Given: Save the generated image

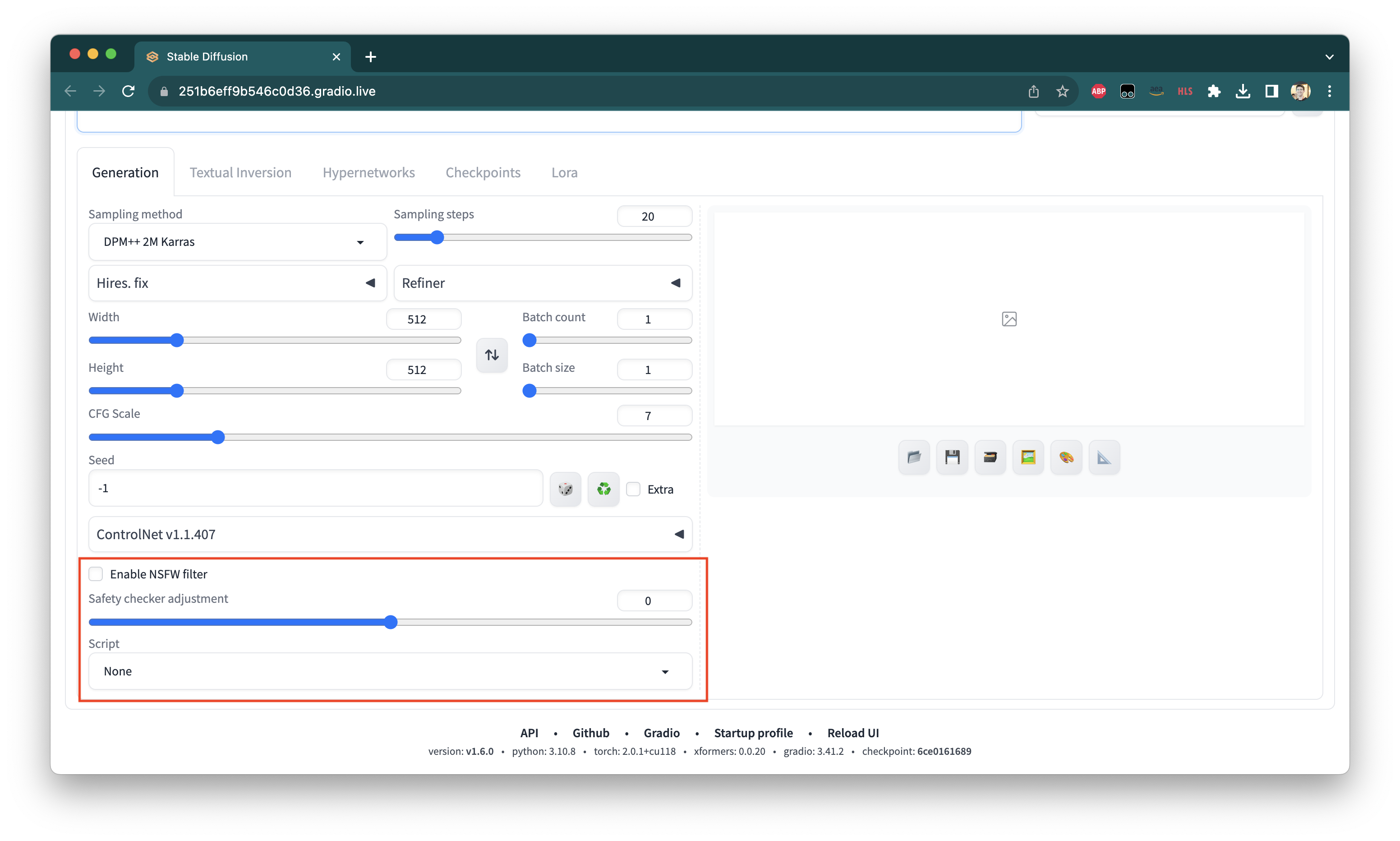Looking at the screenshot, I should (x=952, y=457).
